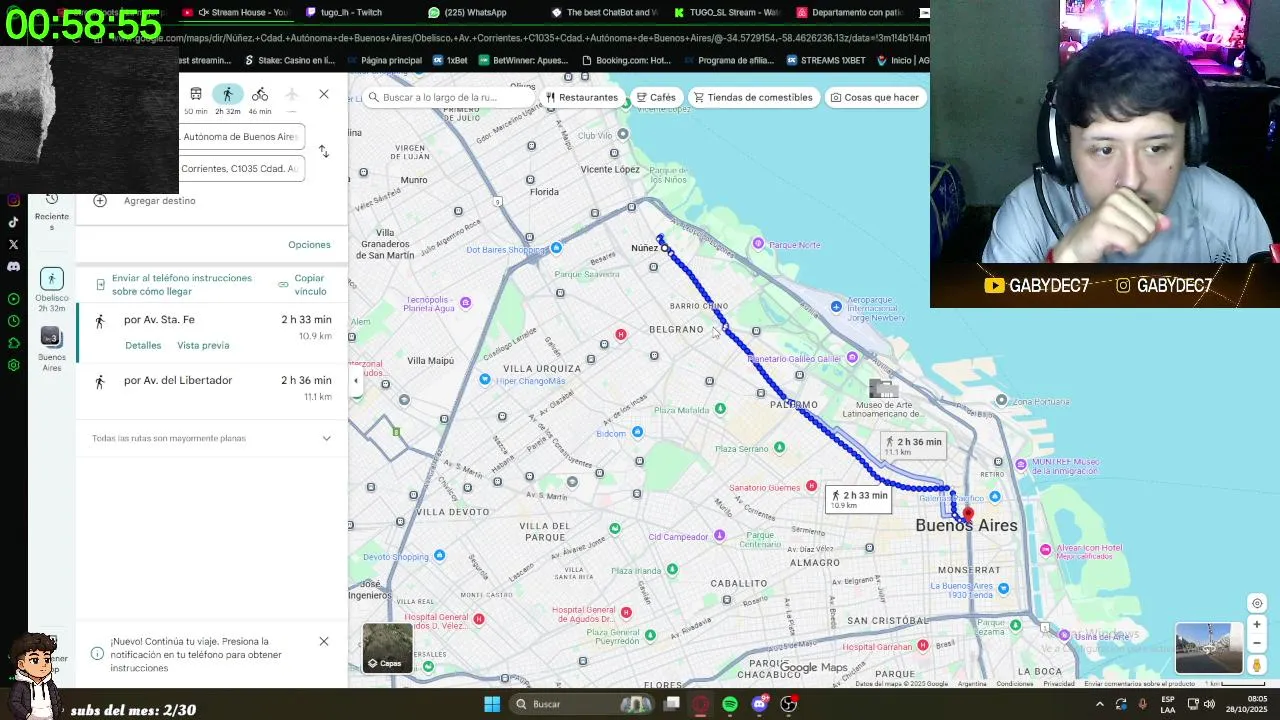Screen dimensions: 1280x720
Task: Click the Planetario Galileo Galilei marker
Action: pyautogui.click(x=852, y=357)
